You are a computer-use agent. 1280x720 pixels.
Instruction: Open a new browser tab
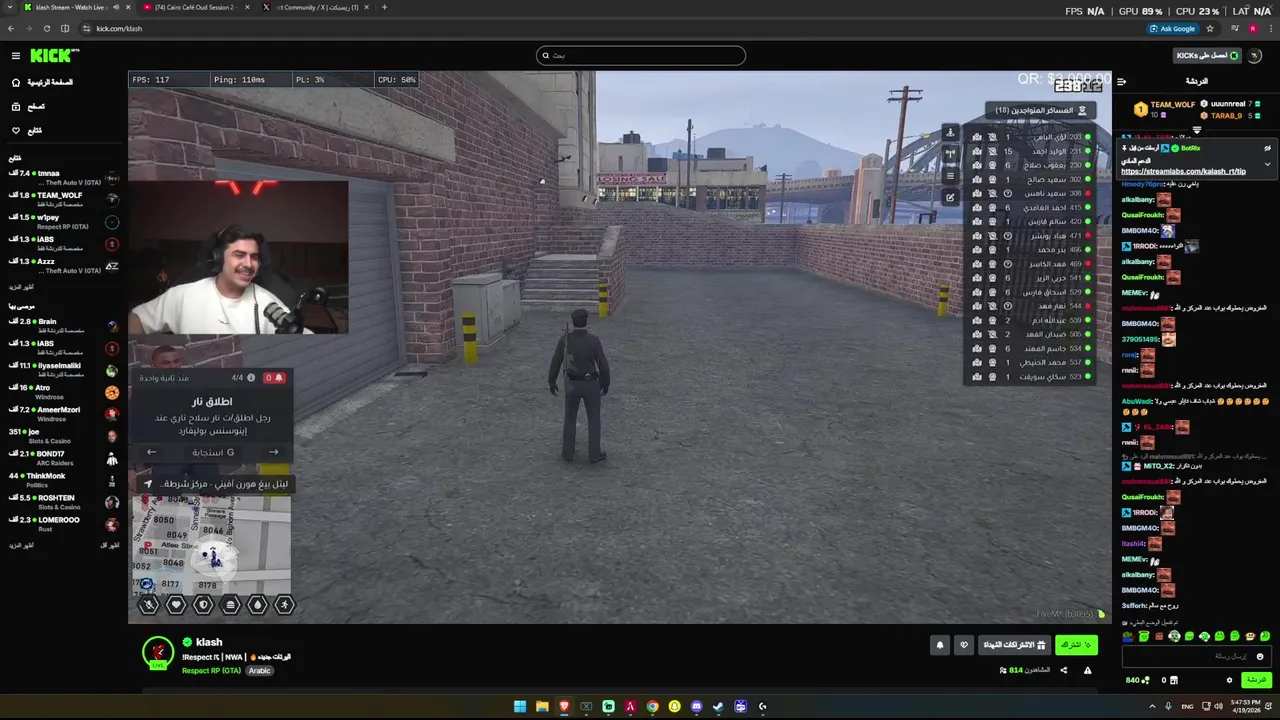pyautogui.click(x=384, y=7)
